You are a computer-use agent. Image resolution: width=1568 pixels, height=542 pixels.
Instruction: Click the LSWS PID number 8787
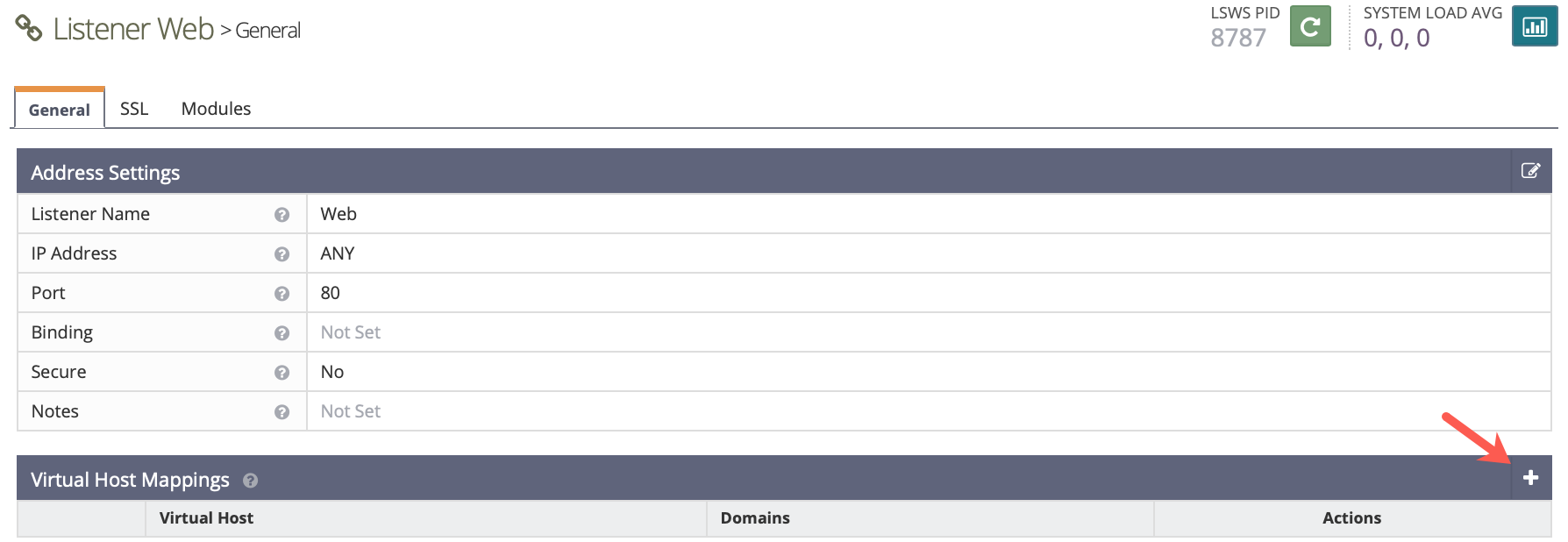click(x=1238, y=38)
